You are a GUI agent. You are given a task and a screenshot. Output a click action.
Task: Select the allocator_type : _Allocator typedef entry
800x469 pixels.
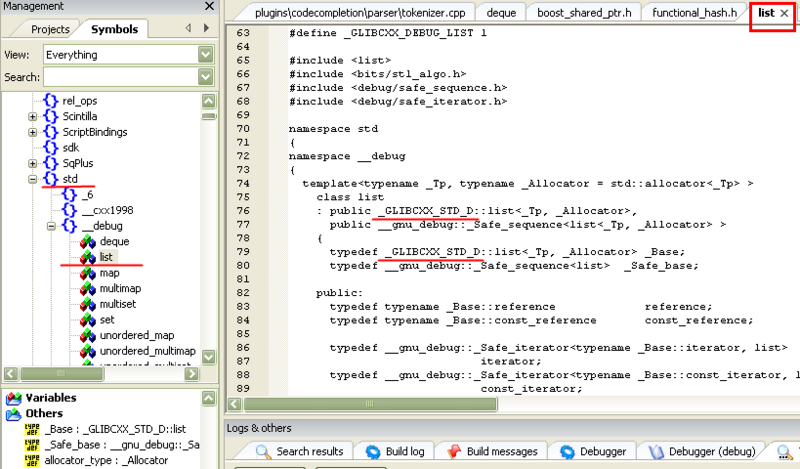106,460
